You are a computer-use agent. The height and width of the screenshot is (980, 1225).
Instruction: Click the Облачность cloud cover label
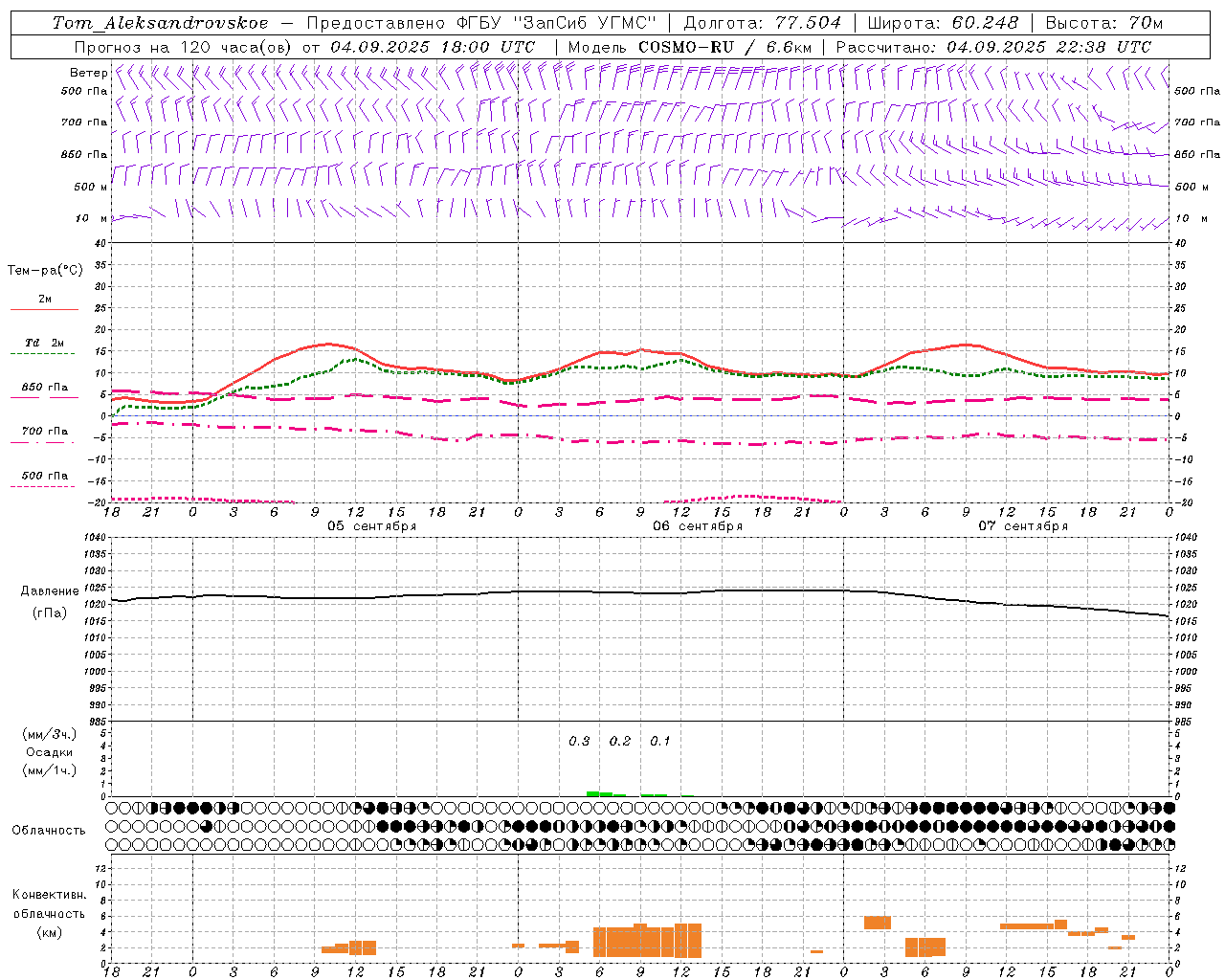tap(48, 831)
